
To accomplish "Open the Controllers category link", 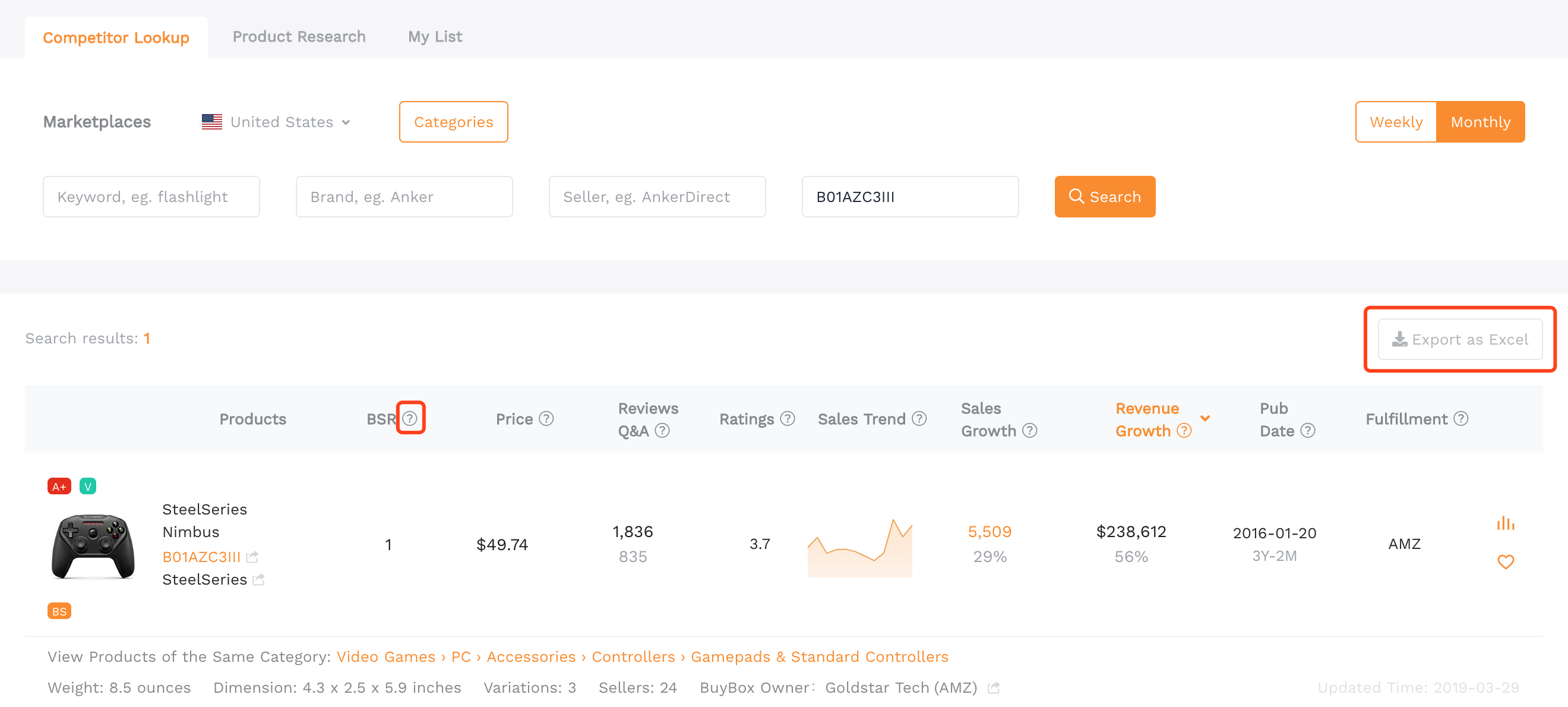I will (x=633, y=656).
